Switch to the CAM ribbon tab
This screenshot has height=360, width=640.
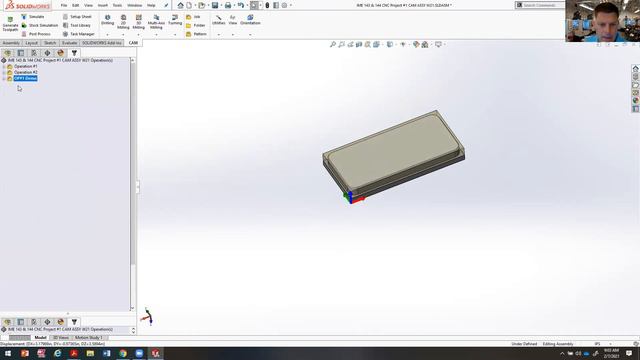tap(133, 43)
